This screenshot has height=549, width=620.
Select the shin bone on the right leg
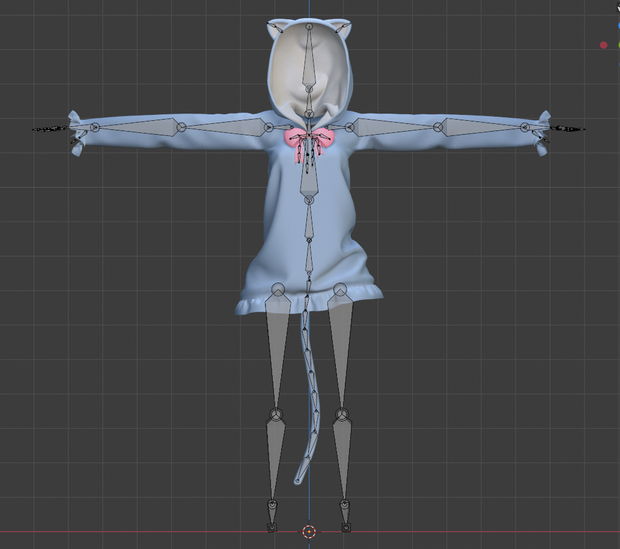(x=342, y=459)
